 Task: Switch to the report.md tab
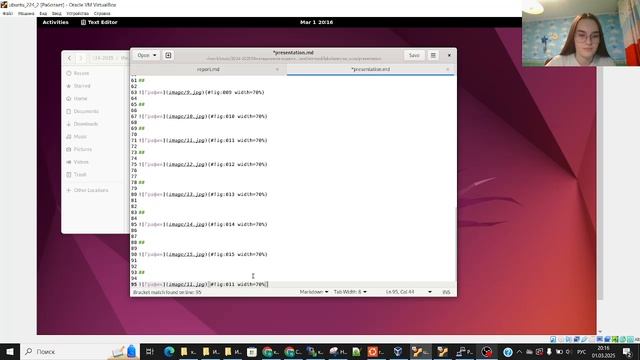208,69
